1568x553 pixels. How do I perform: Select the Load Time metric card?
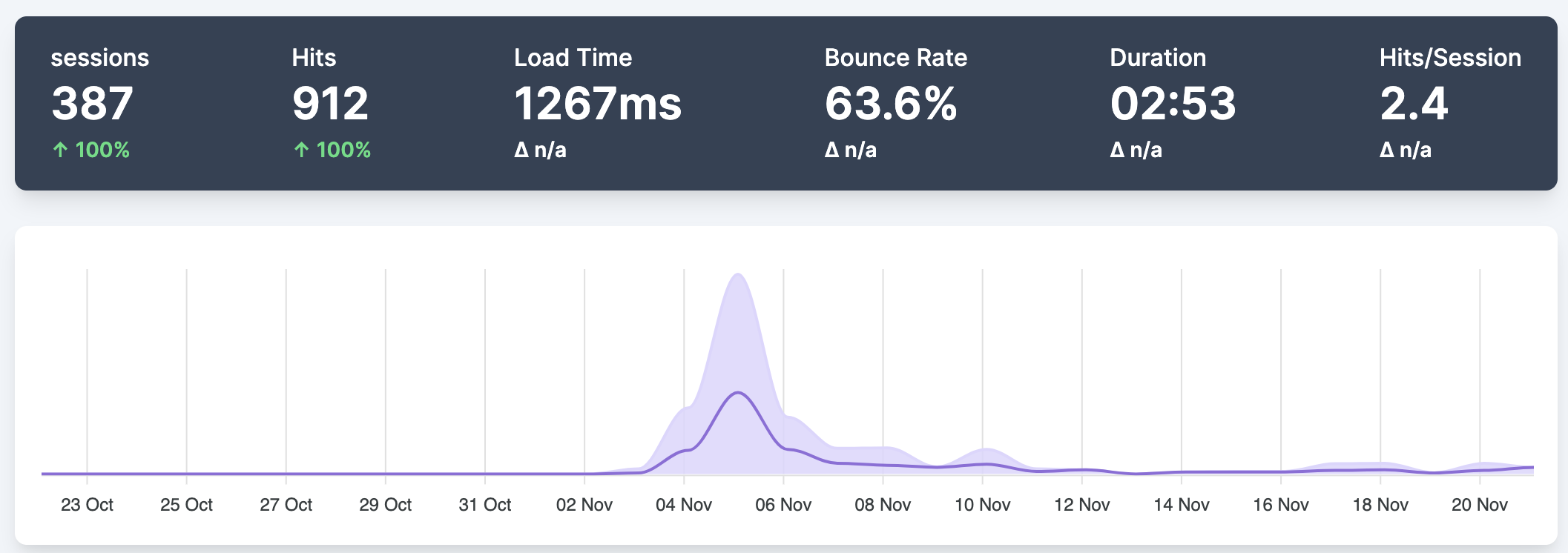[x=598, y=103]
